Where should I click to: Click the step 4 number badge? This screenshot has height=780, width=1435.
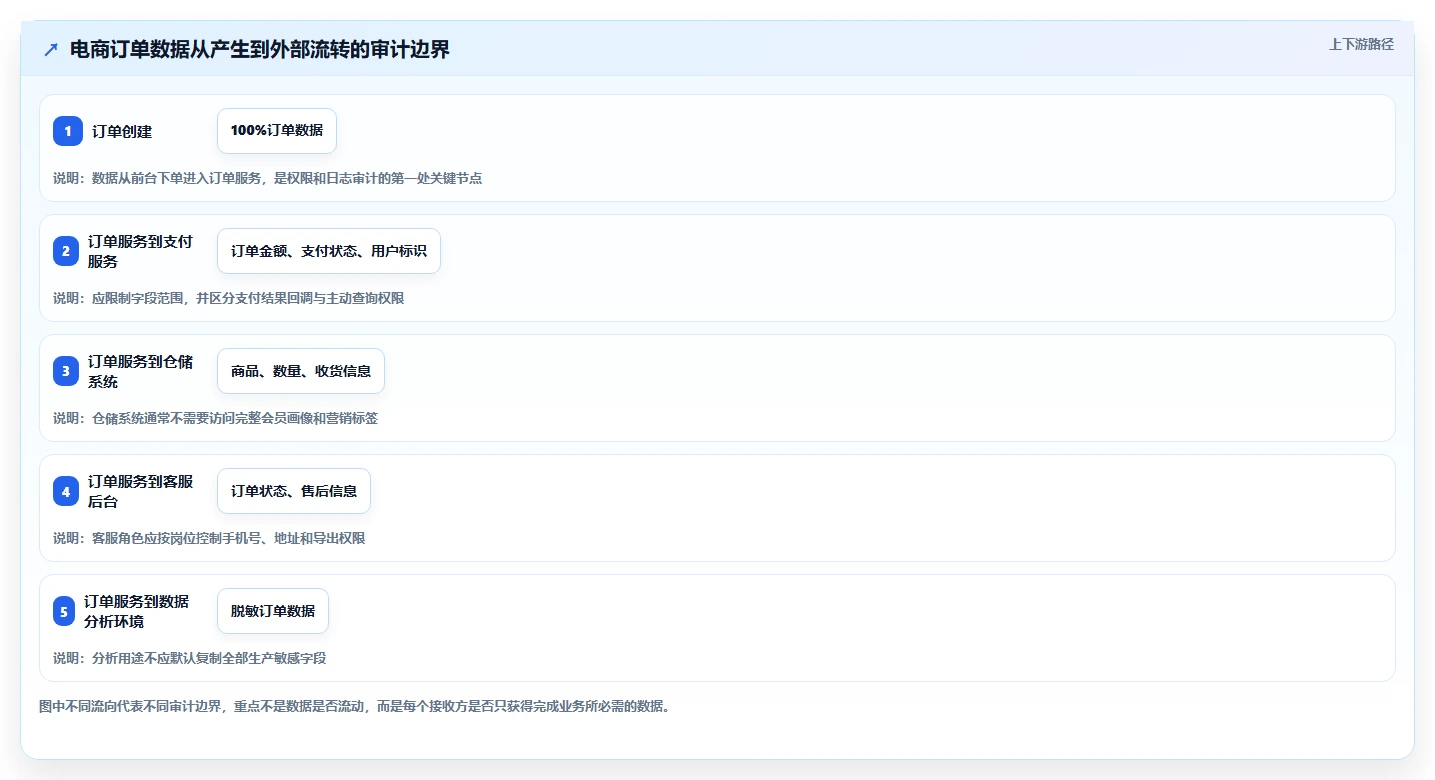coord(66,491)
